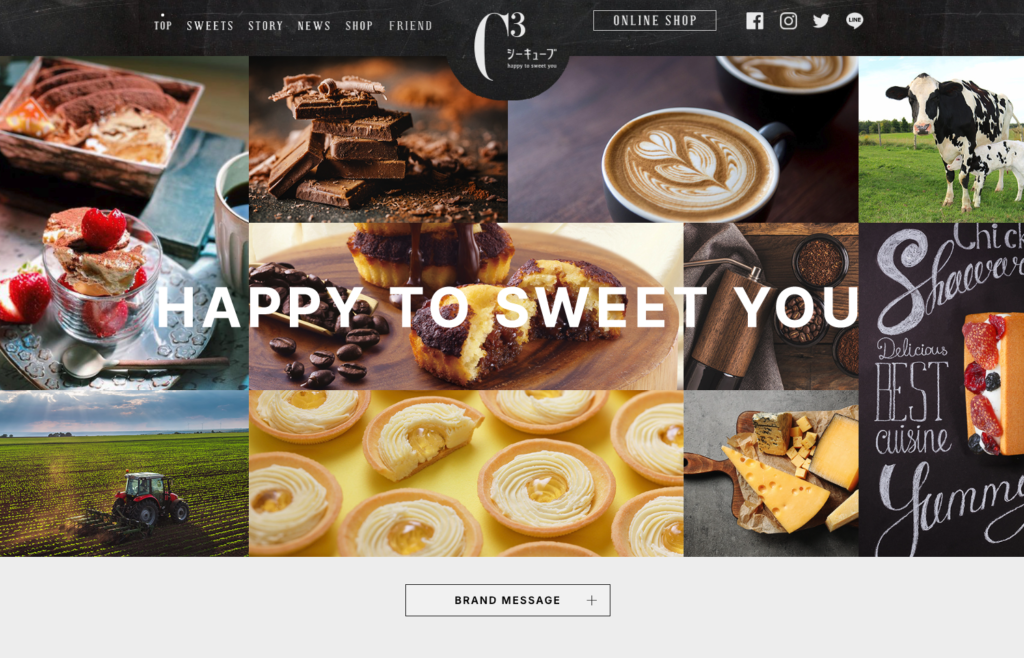This screenshot has width=1024, height=658.
Task: Open the SWEETS menu item
Action: point(210,25)
